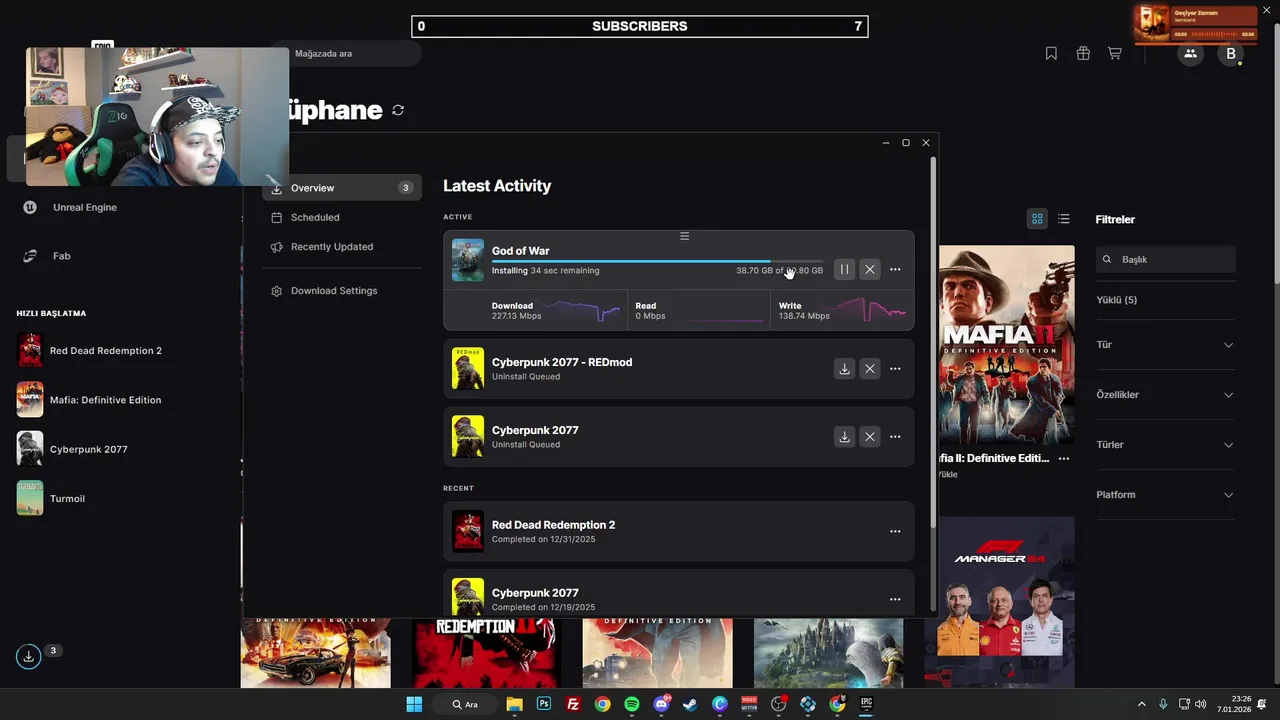The image size is (1280, 720).
Task: Click the 'Completed on 12/31/2025' text
Action: (x=543, y=539)
